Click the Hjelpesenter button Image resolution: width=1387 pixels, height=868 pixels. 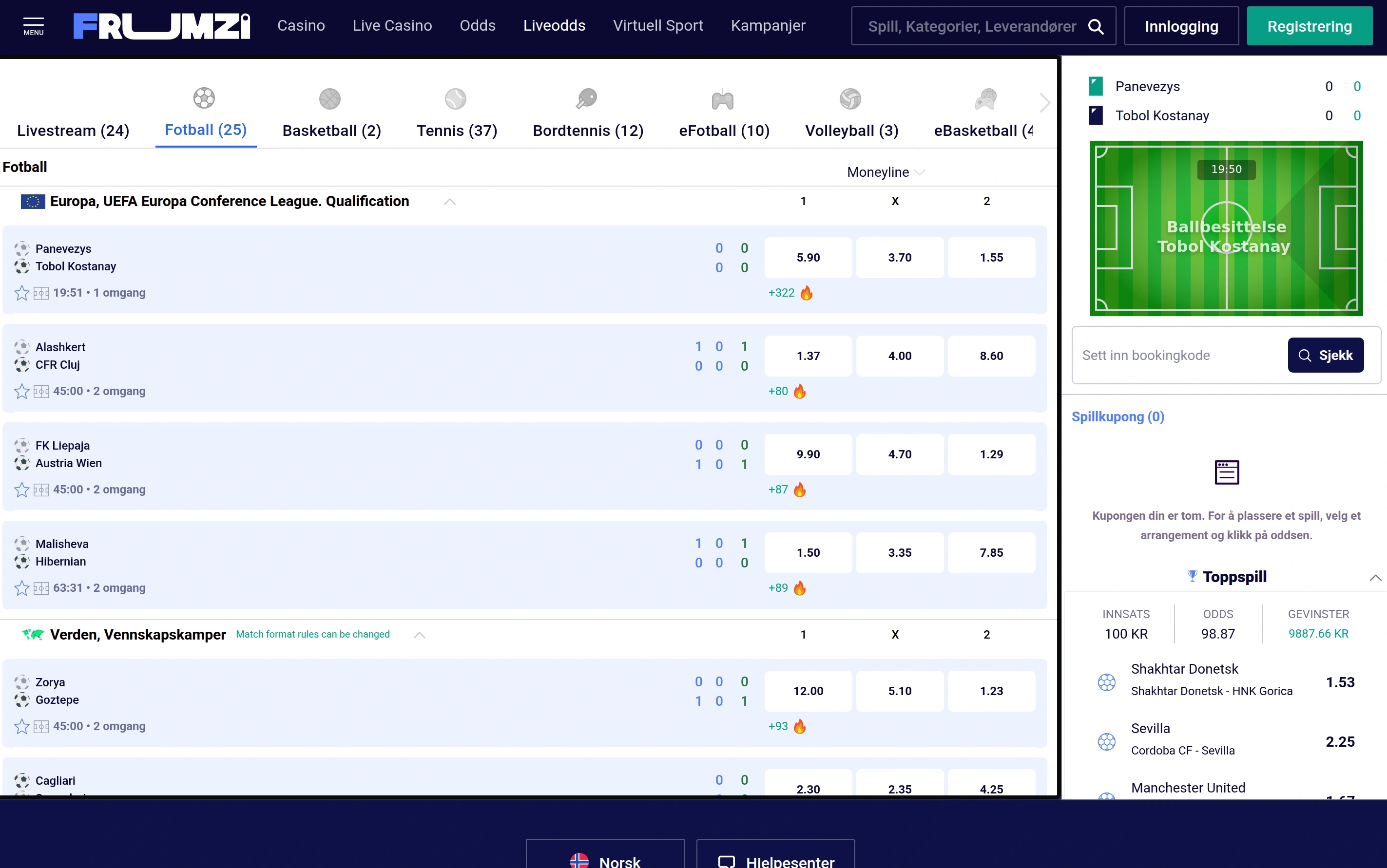click(x=775, y=854)
